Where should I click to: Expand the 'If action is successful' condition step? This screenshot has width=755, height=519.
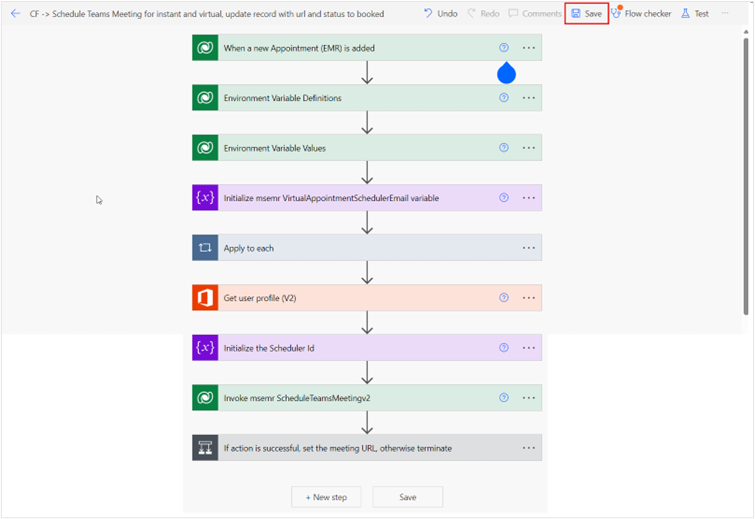[x=367, y=448]
